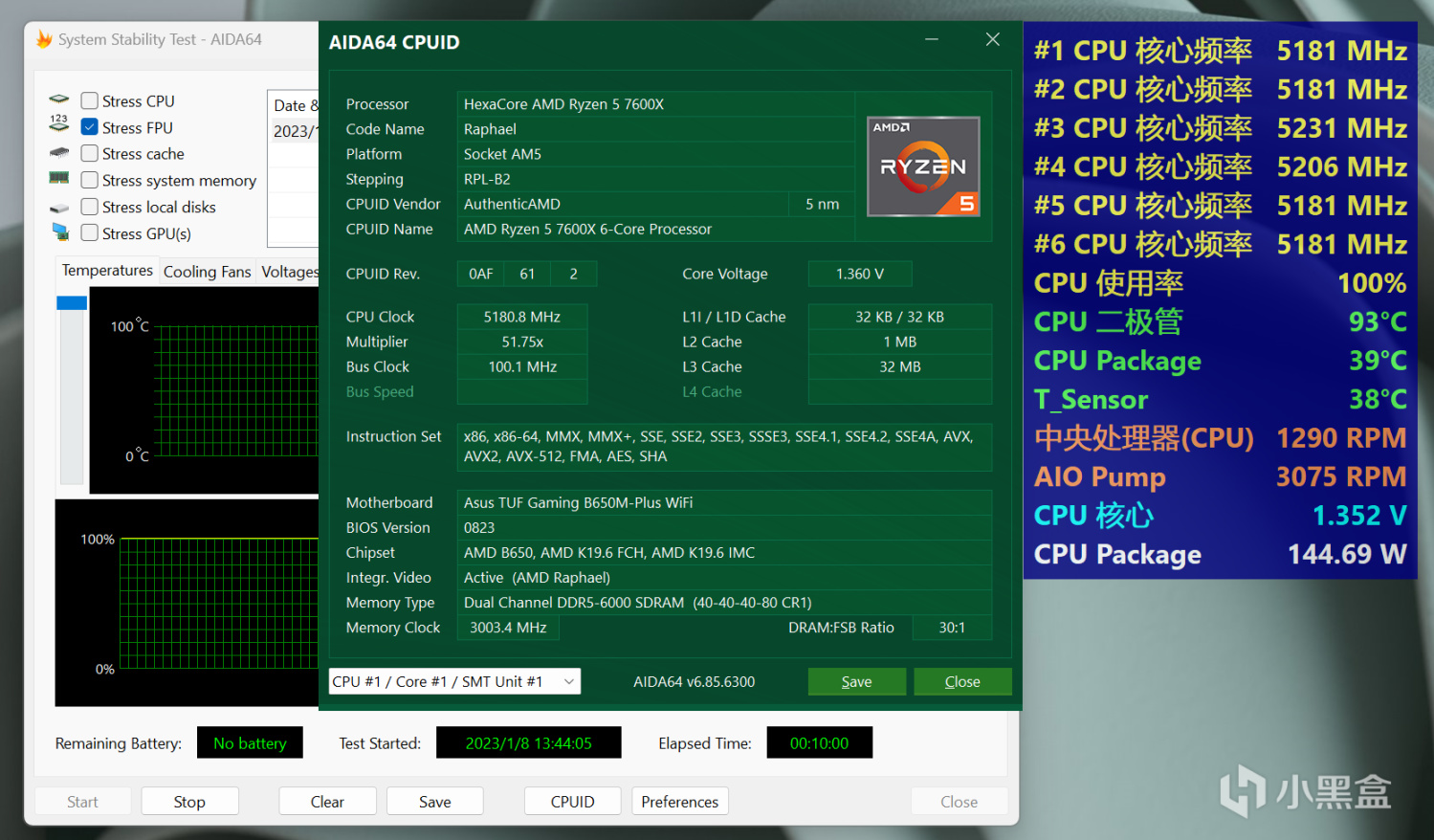Click the monitor icon beside Stress GPU(s)
Viewport: 1434px width, 840px height.
pyautogui.click(x=60, y=232)
